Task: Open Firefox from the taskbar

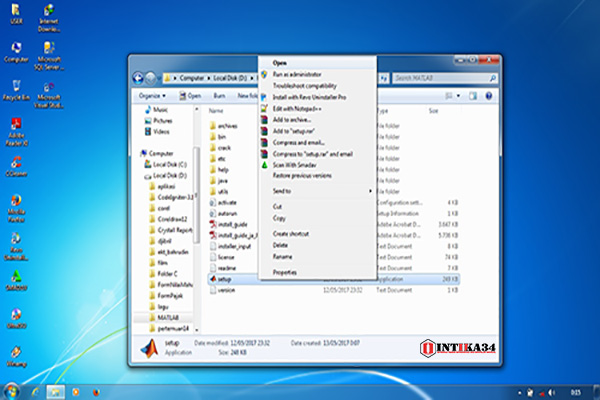Action: [x=96, y=392]
